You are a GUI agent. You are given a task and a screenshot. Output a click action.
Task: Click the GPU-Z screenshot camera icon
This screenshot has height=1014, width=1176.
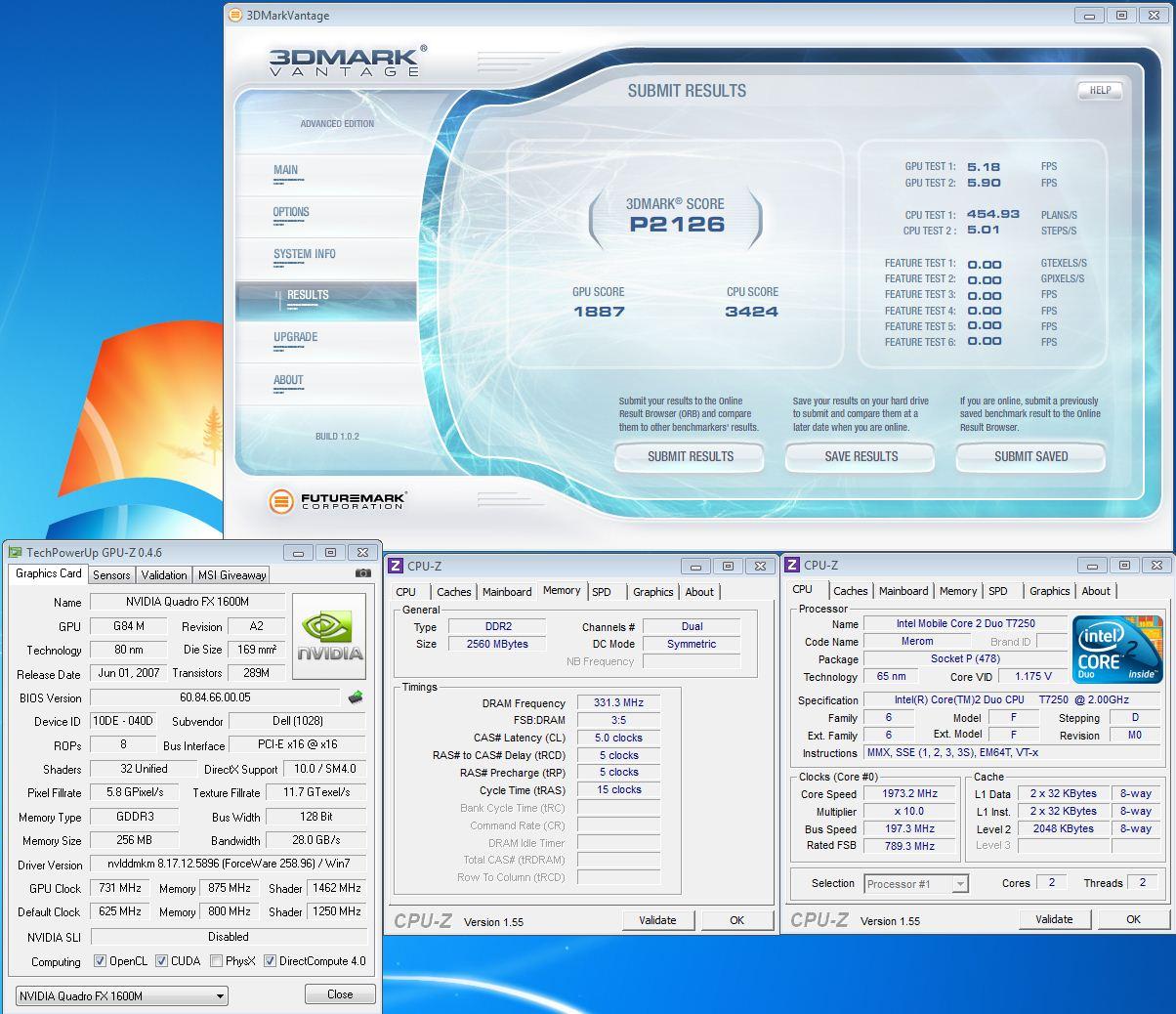pyautogui.click(x=362, y=573)
